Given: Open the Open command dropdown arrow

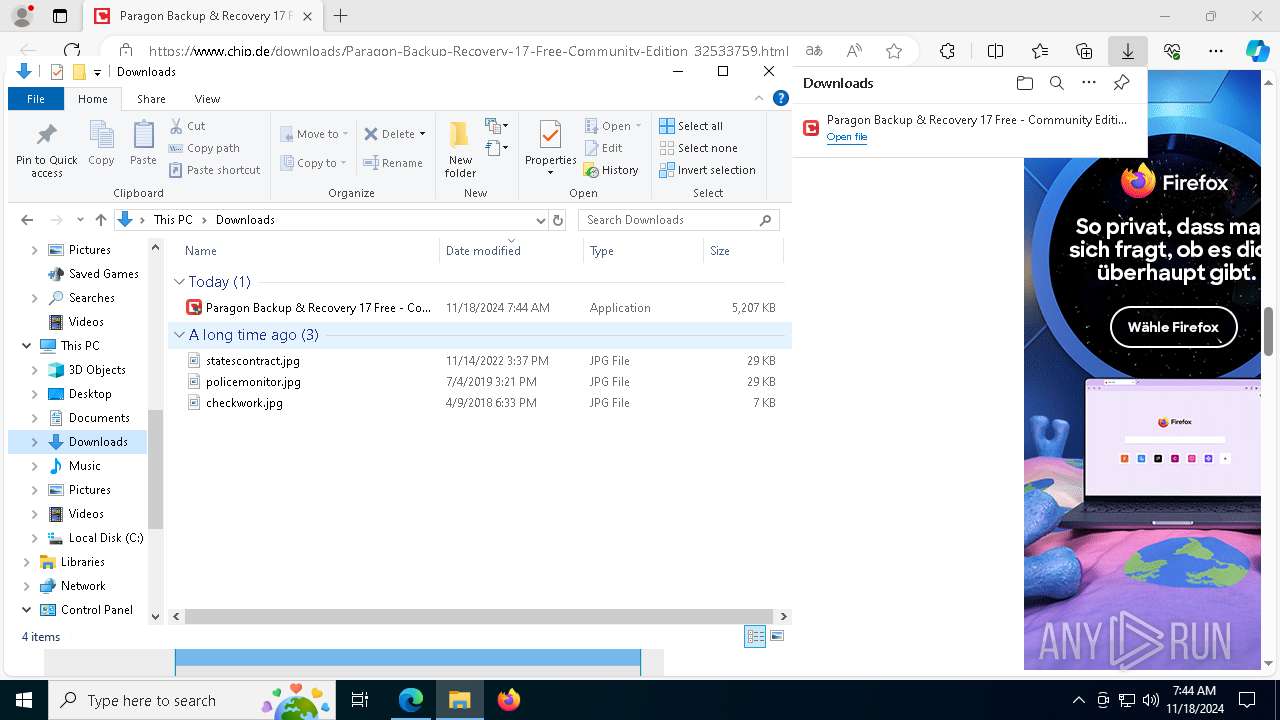Looking at the screenshot, I should pos(638,126).
